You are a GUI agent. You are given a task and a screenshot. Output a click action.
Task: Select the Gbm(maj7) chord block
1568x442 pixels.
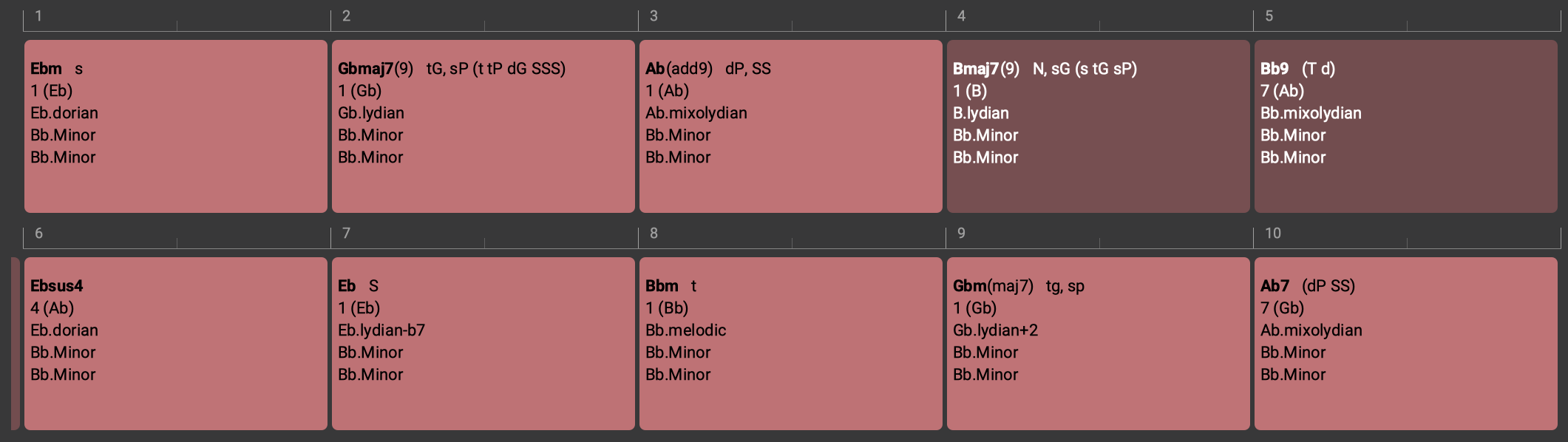click(x=1098, y=344)
